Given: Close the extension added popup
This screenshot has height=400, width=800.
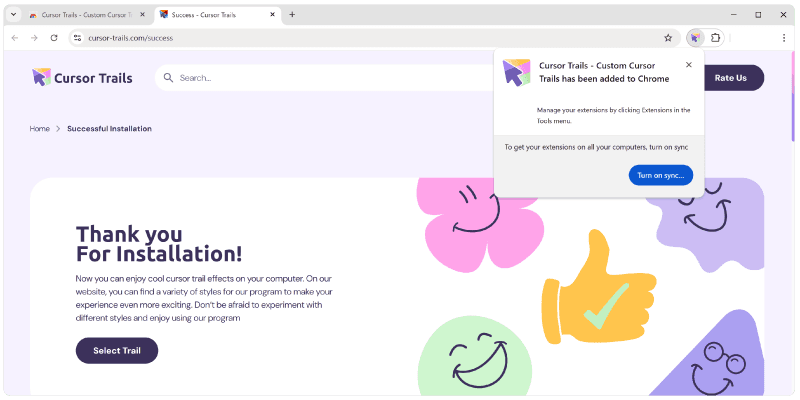Looking at the screenshot, I should pyautogui.click(x=689, y=65).
